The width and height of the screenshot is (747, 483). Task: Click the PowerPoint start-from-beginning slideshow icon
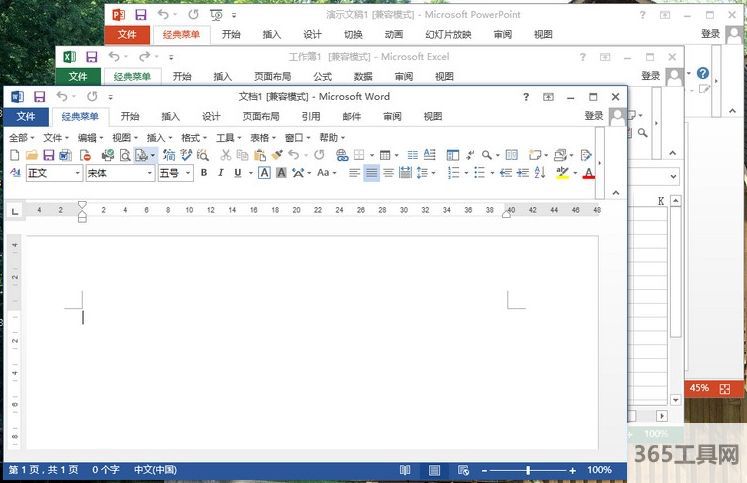click(x=216, y=15)
